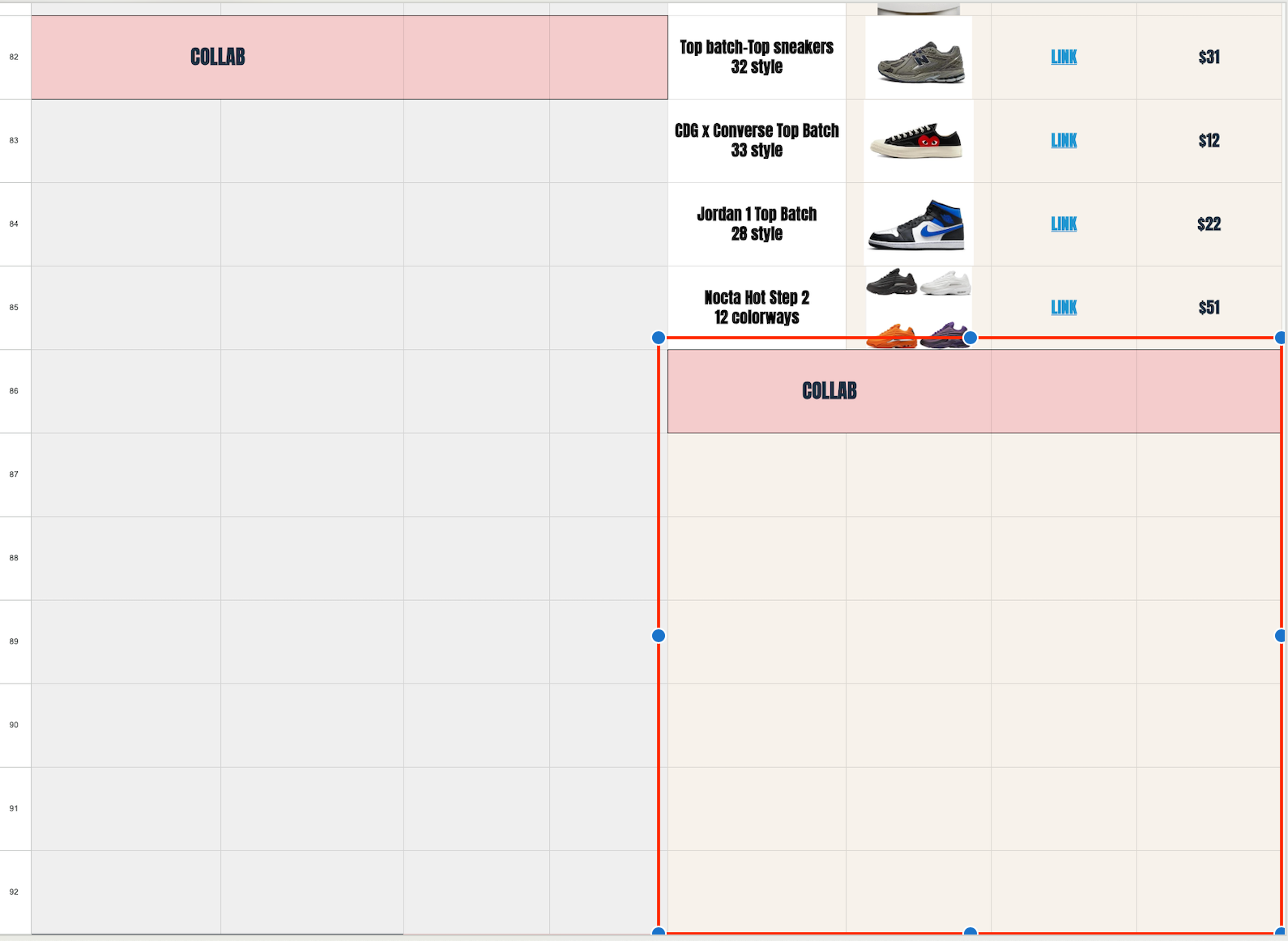Select the $12 price cell
This screenshot has width=1288, height=941.
[1209, 141]
